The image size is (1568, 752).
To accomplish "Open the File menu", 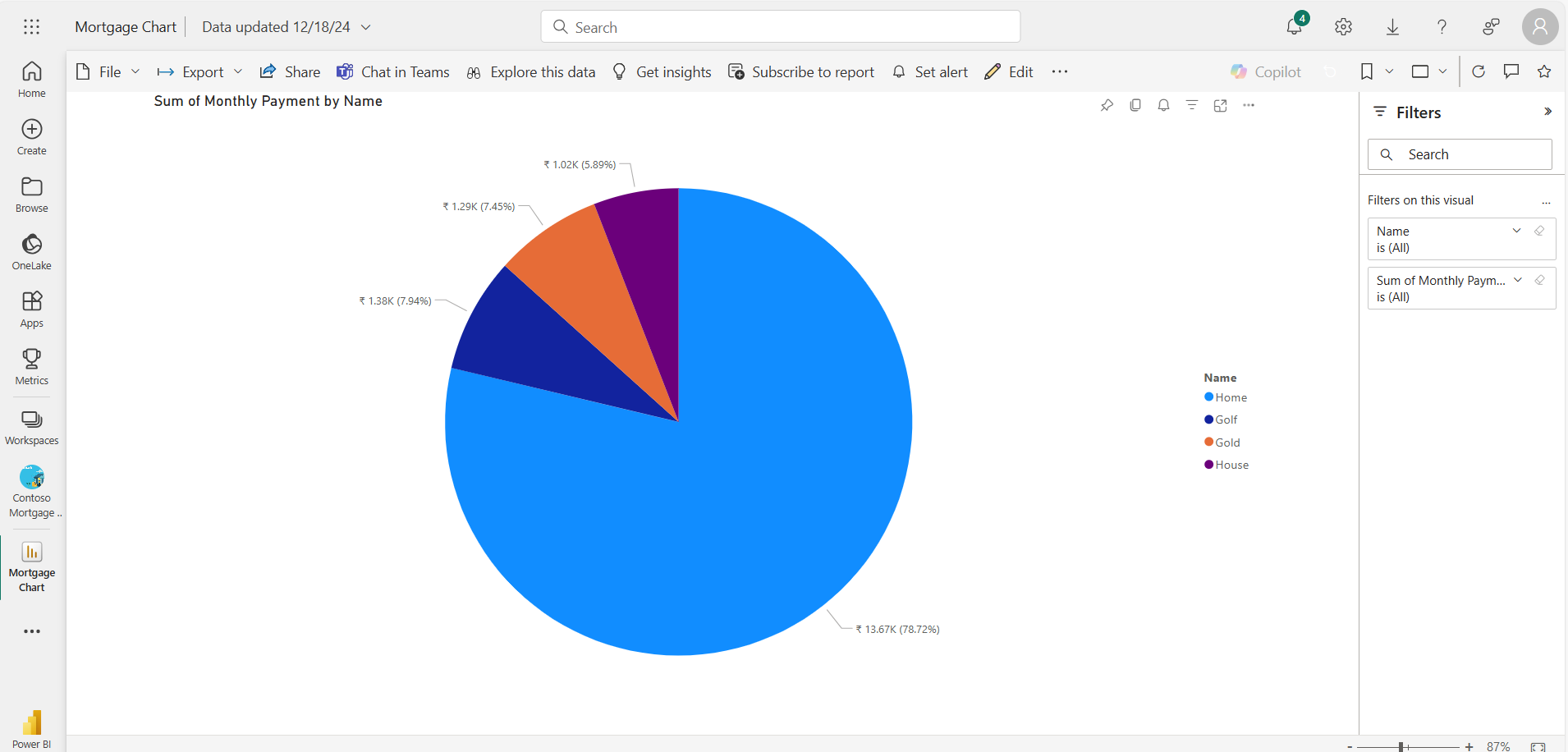I will click(x=108, y=72).
